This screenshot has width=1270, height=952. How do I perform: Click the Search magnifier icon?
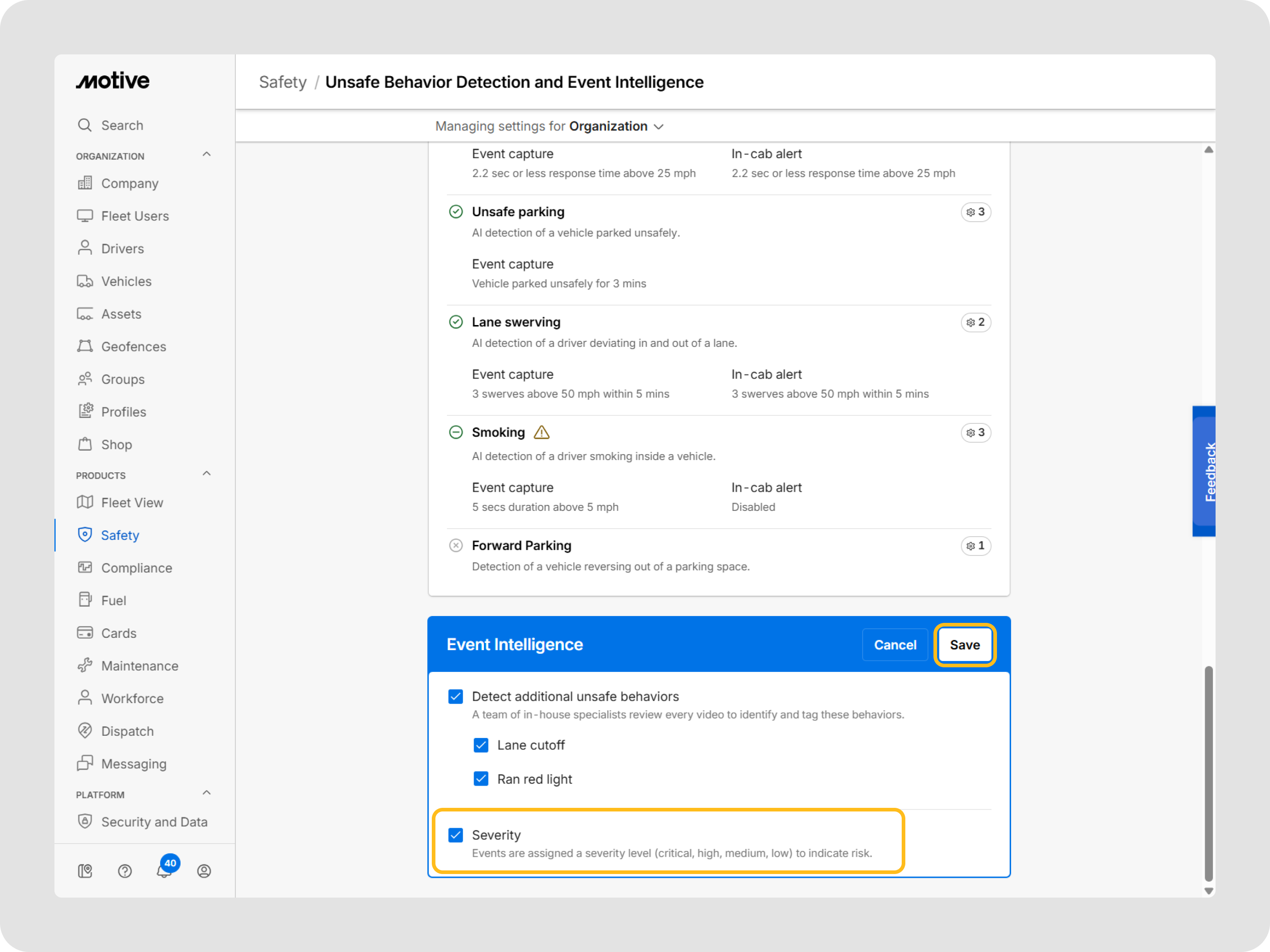coord(85,125)
